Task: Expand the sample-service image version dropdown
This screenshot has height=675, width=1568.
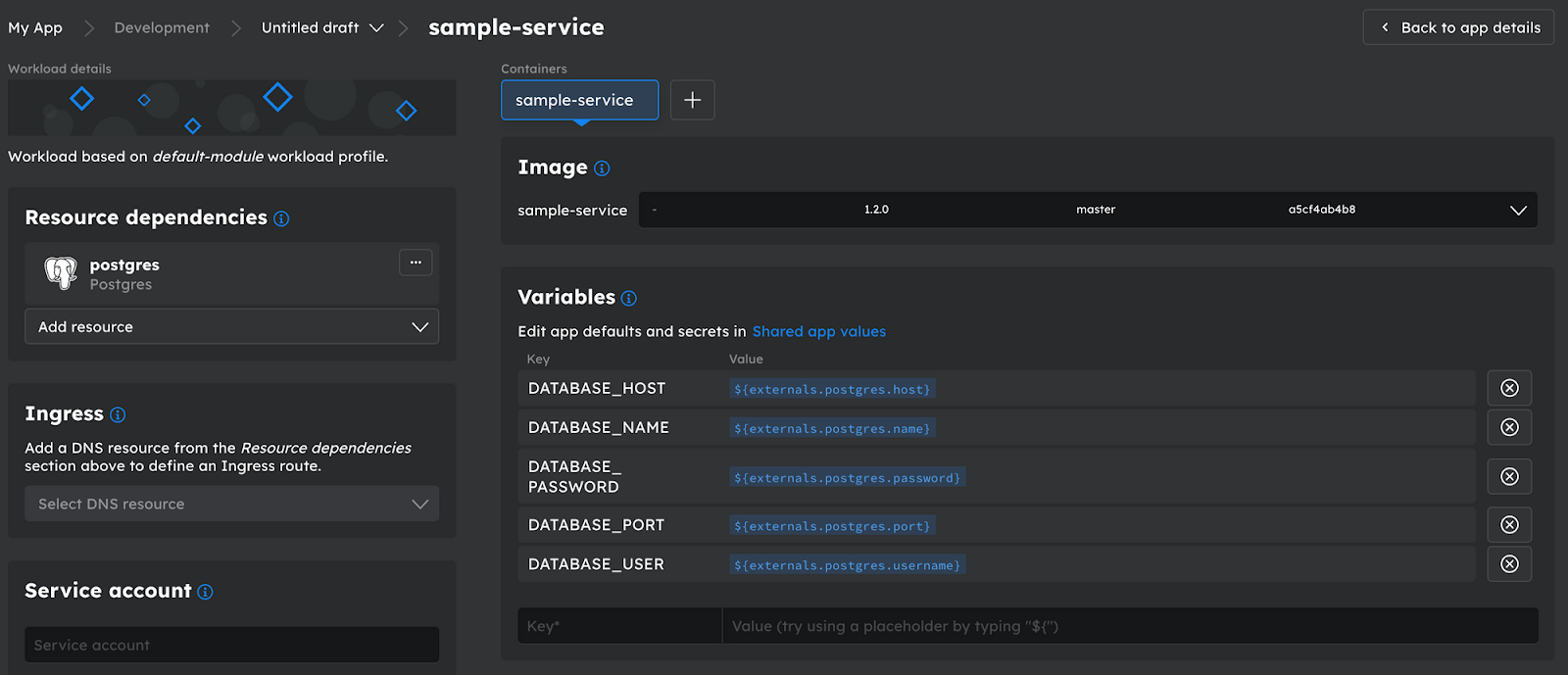Action: point(1518,210)
